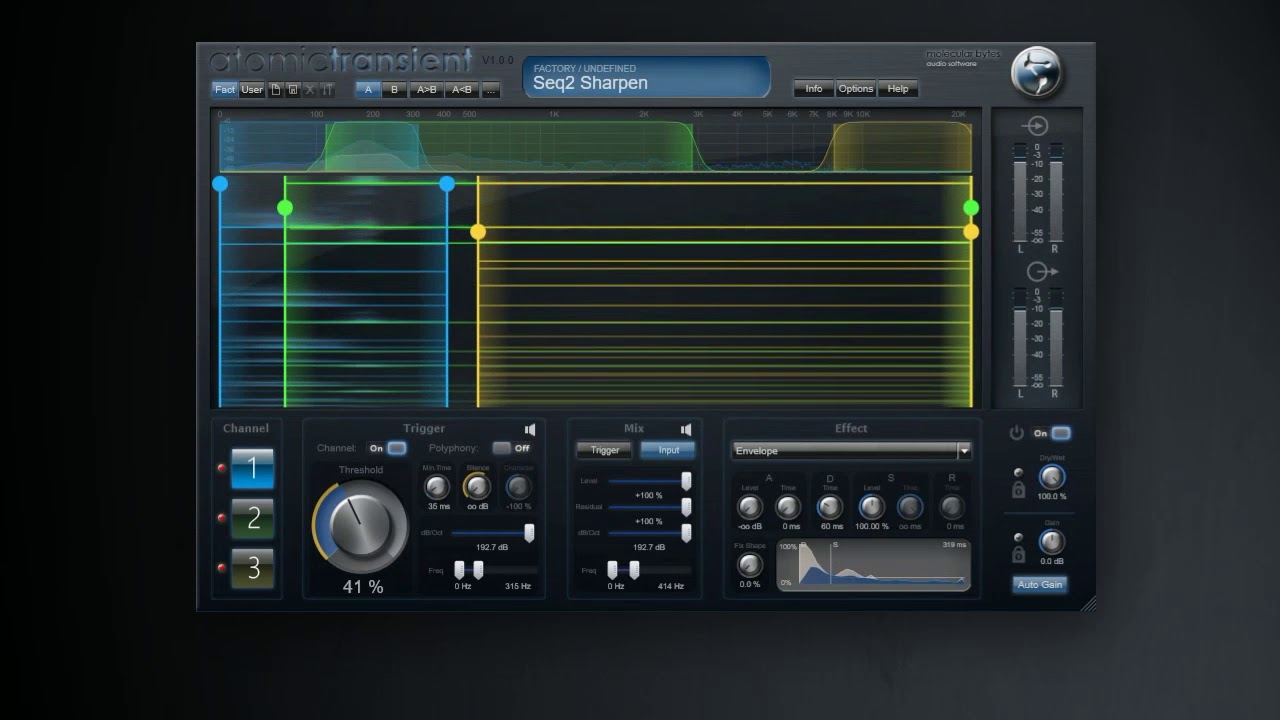Click the Min.Time knob

coord(437,487)
